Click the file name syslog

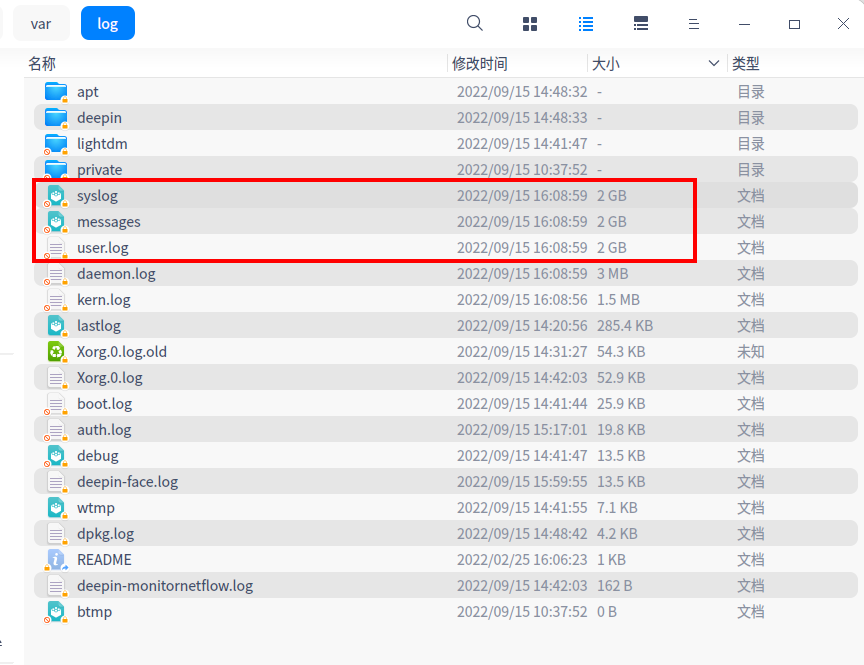click(x=98, y=196)
